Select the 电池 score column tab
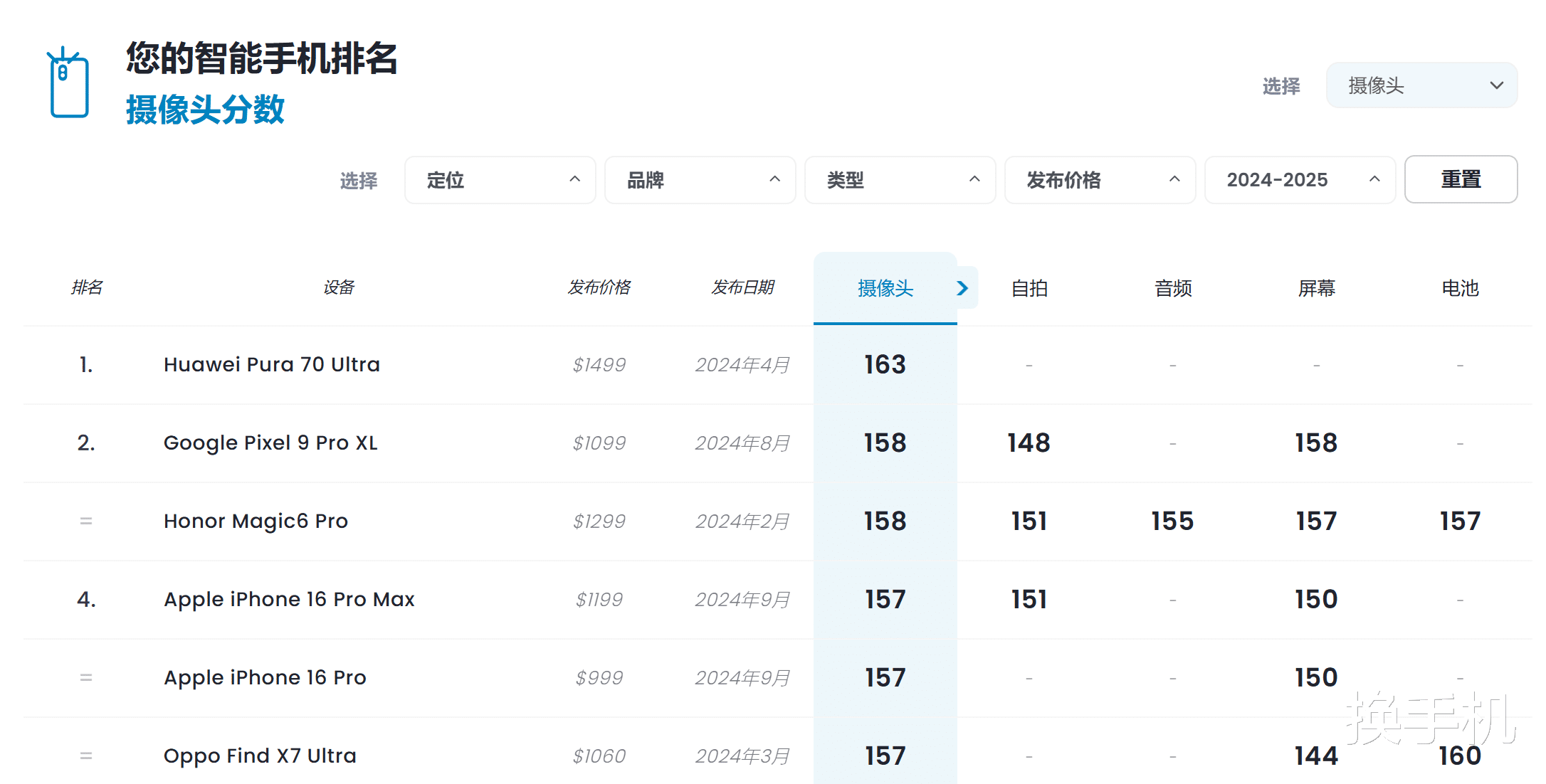Viewport: 1546px width, 784px height. [x=1460, y=288]
